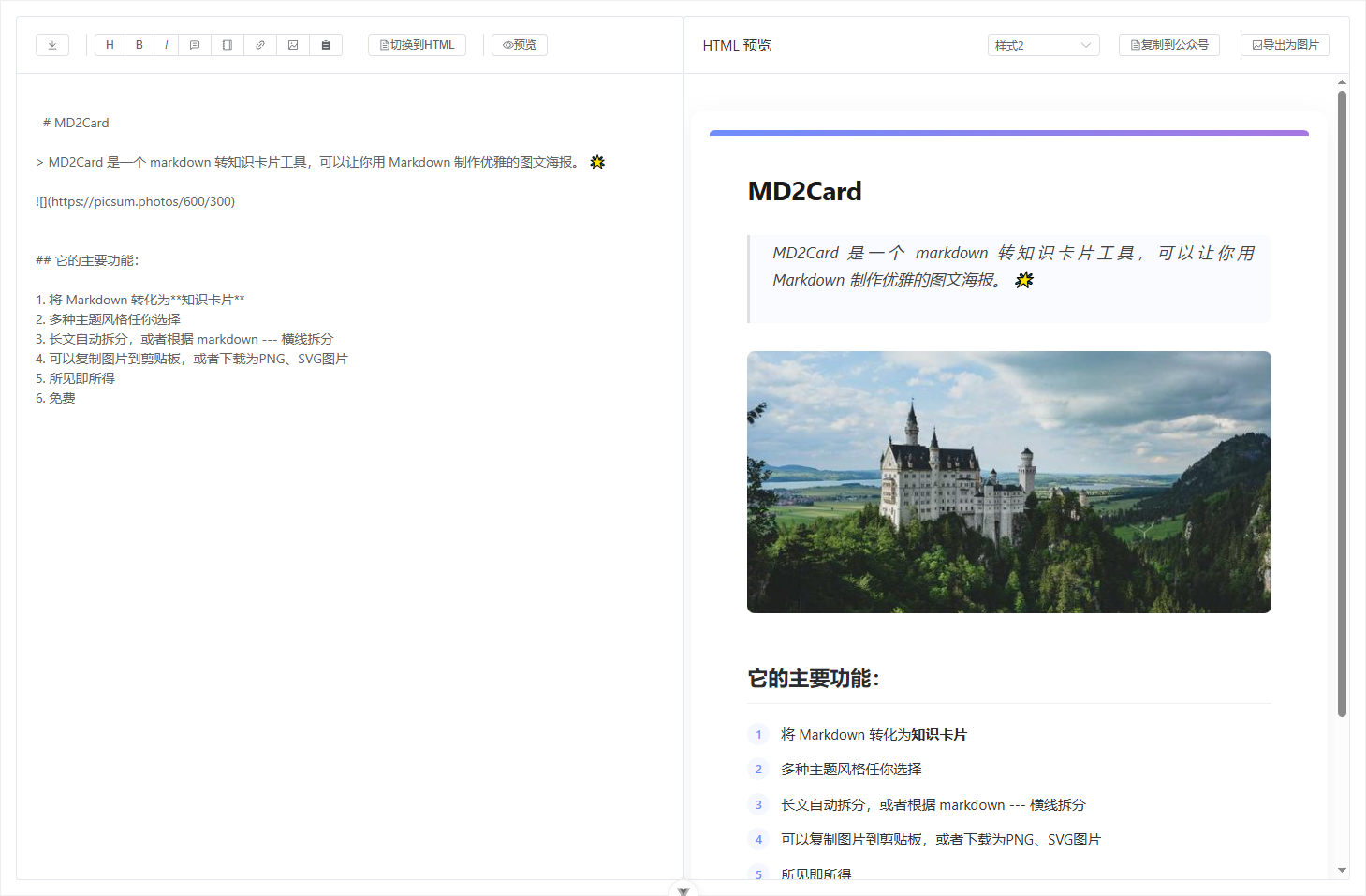Click preview item '将 Markdown 转化为知识卡片'

pyautogui.click(x=874, y=735)
